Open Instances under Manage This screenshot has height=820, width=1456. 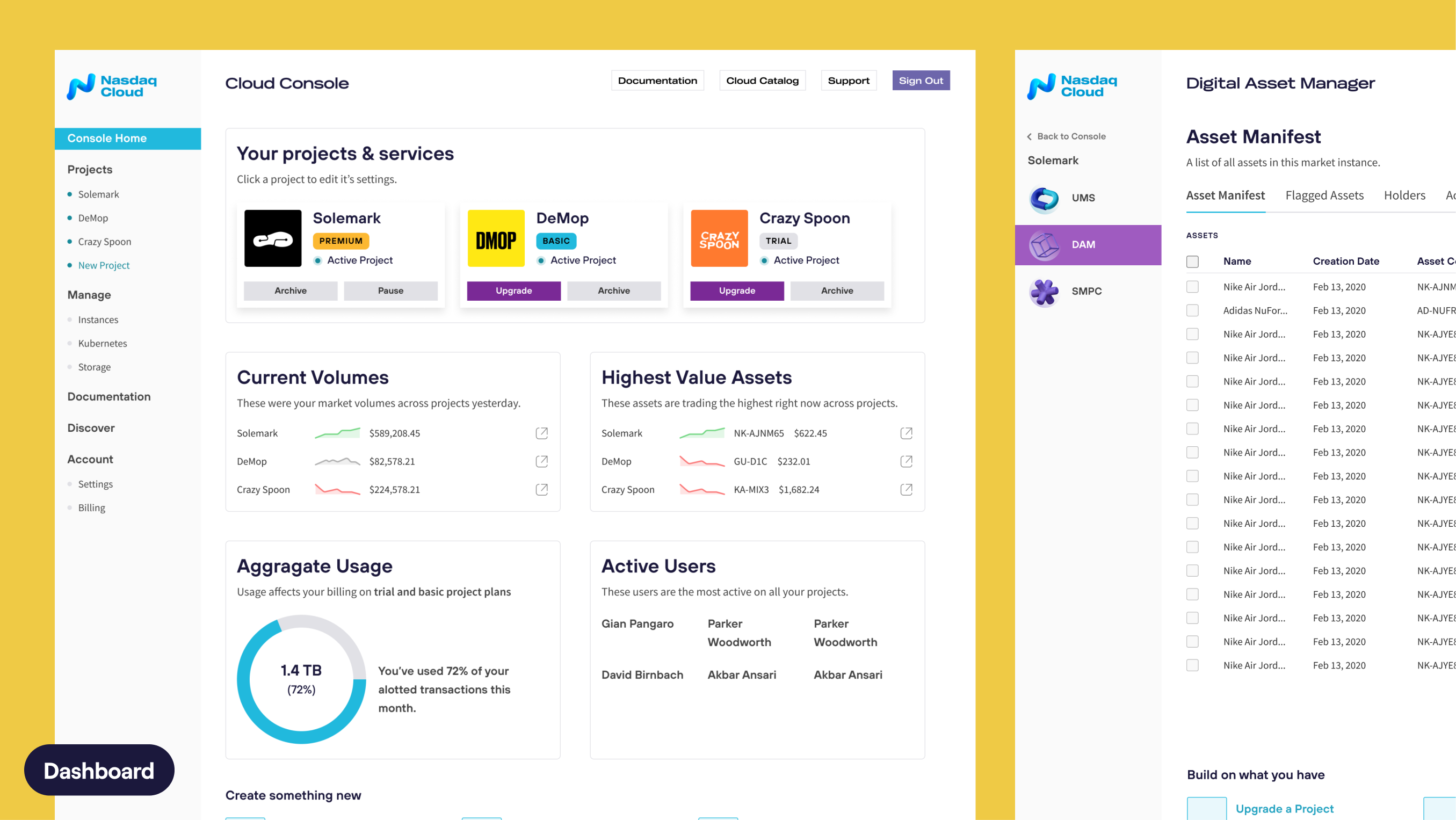point(98,320)
